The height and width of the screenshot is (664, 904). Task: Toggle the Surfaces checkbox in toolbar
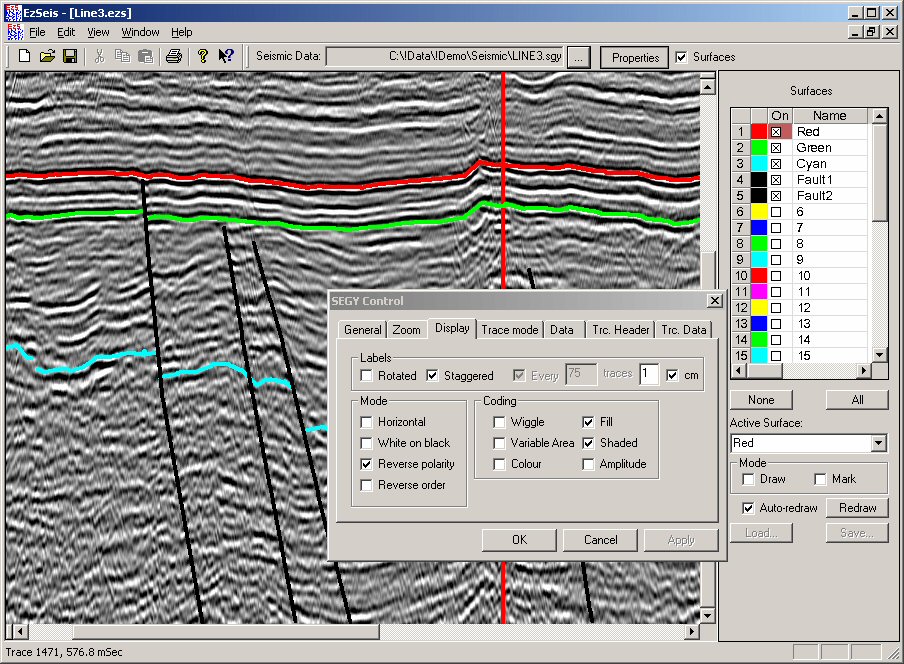[x=682, y=57]
